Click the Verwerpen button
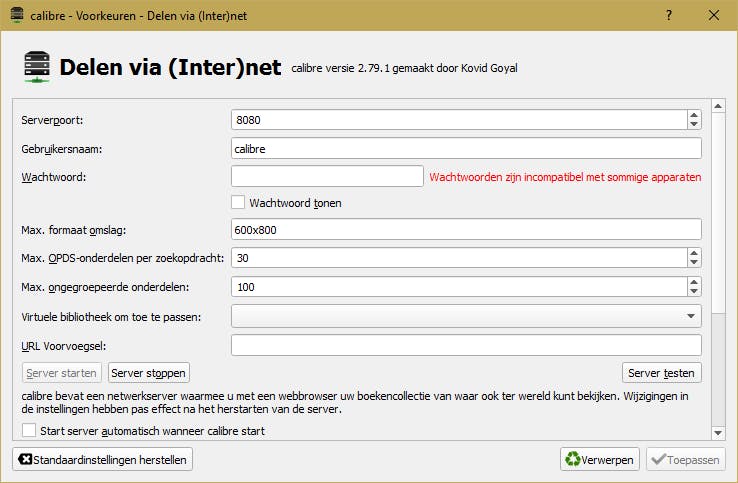738x483 pixels. pyautogui.click(x=600, y=459)
